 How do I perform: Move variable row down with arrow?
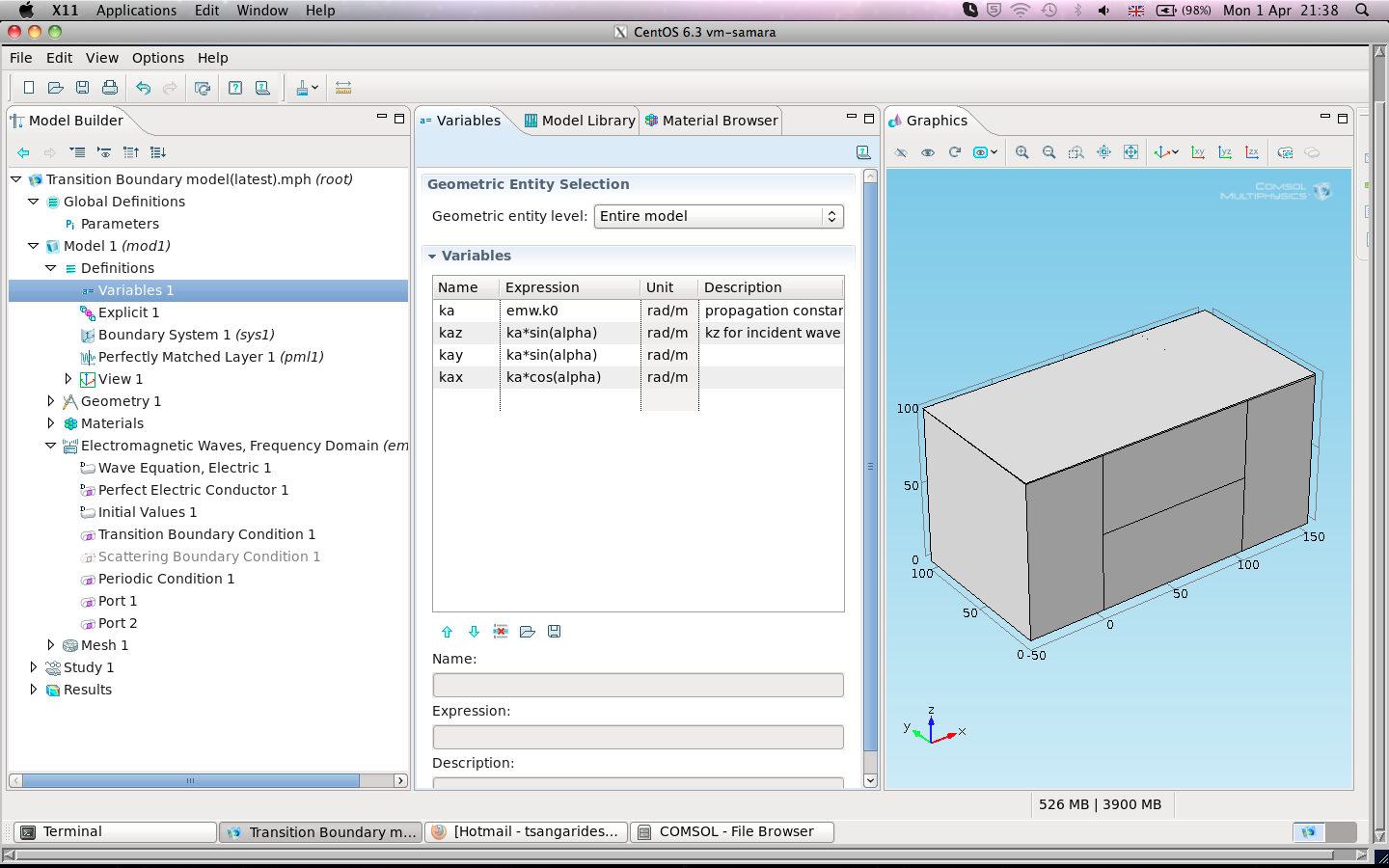474,632
